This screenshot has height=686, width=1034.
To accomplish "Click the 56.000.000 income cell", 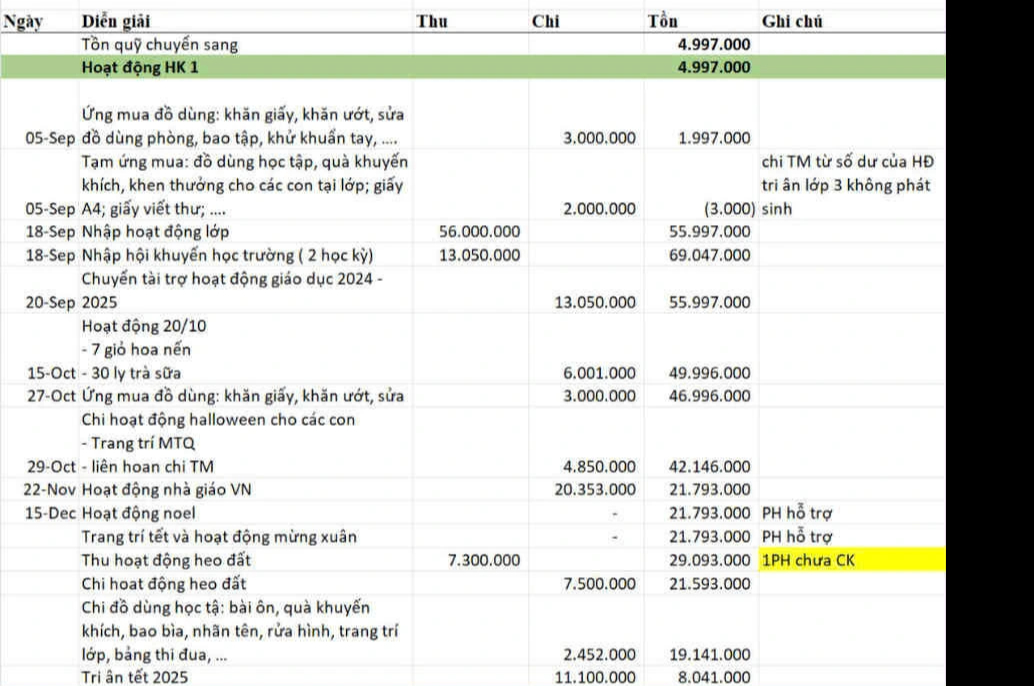I will pos(479,232).
